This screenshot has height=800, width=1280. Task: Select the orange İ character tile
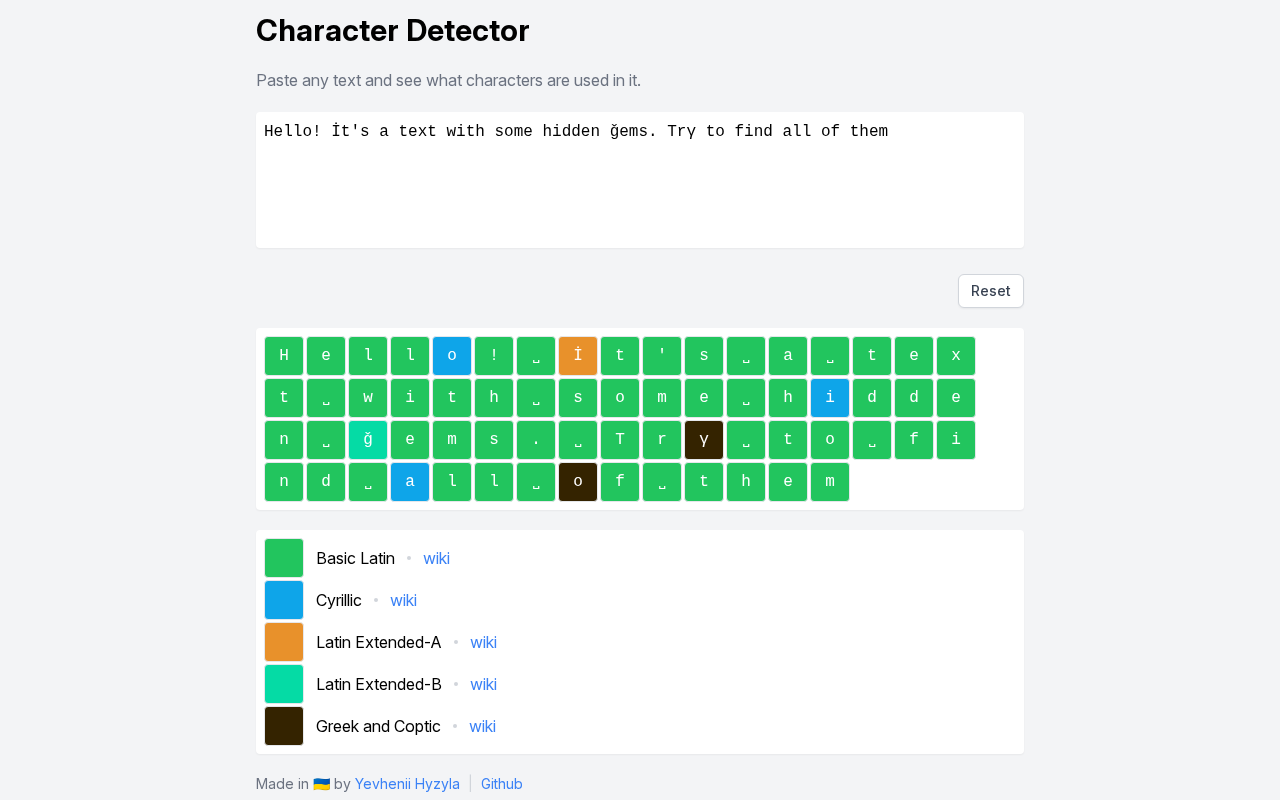[578, 356]
